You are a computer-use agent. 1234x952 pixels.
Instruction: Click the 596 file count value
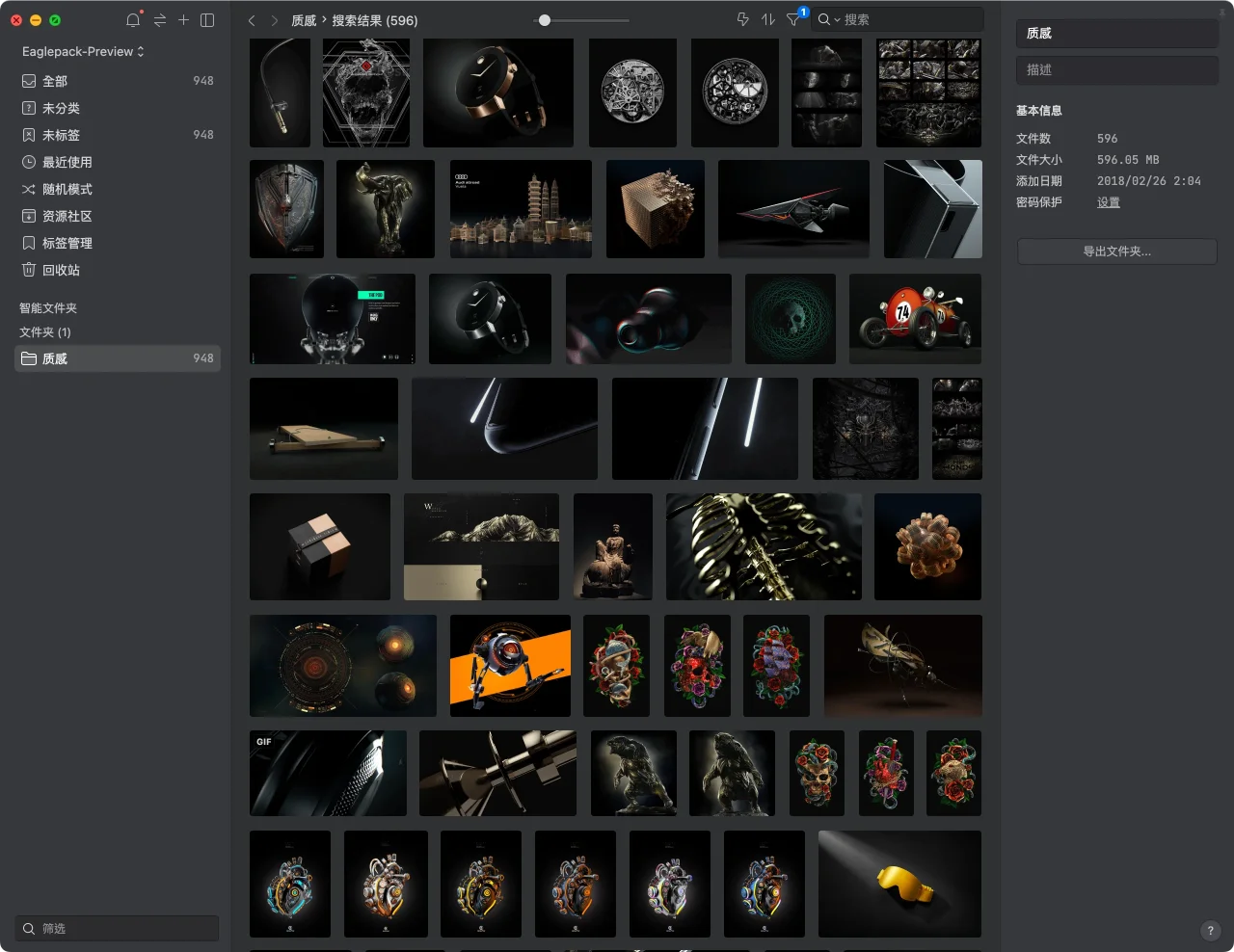click(x=1108, y=139)
